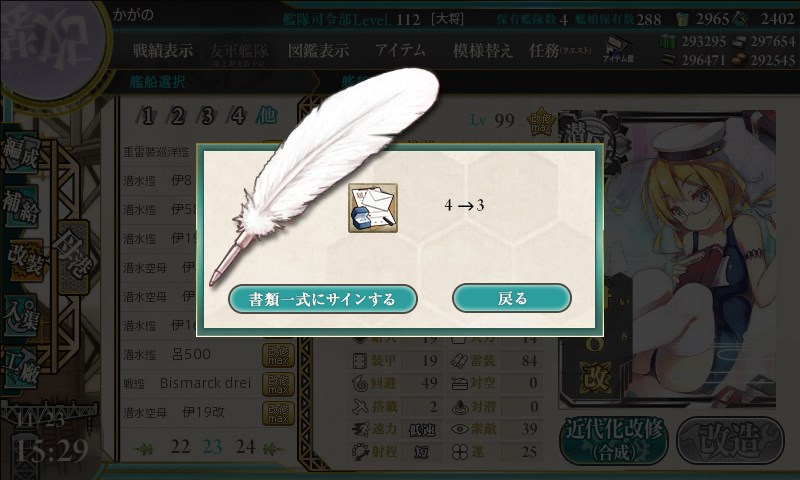This screenshot has width=800, height=480.
Task: Go to ship list page 24
Action: point(245,447)
